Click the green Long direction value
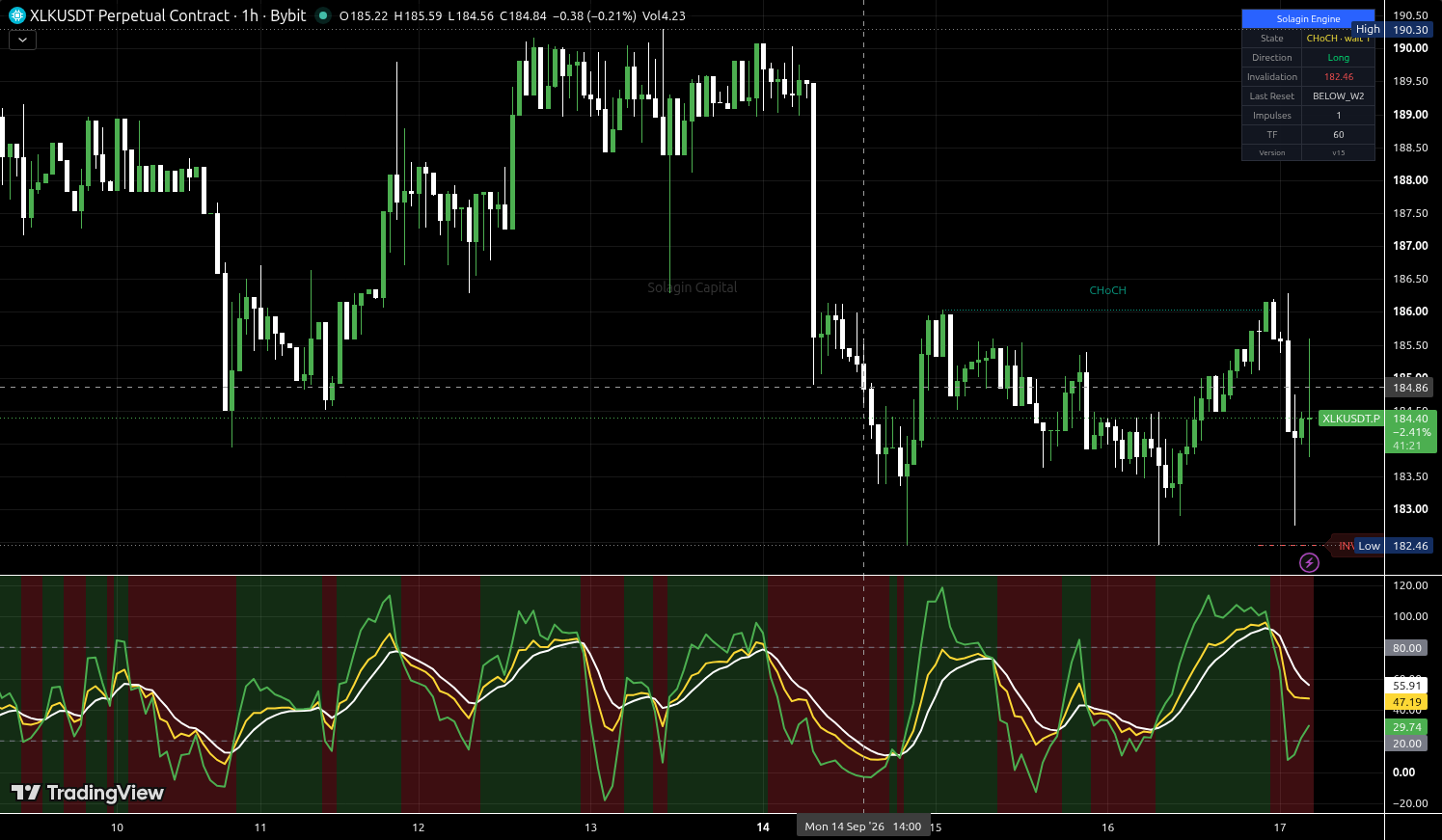Image resolution: width=1442 pixels, height=840 pixels. (1338, 58)
